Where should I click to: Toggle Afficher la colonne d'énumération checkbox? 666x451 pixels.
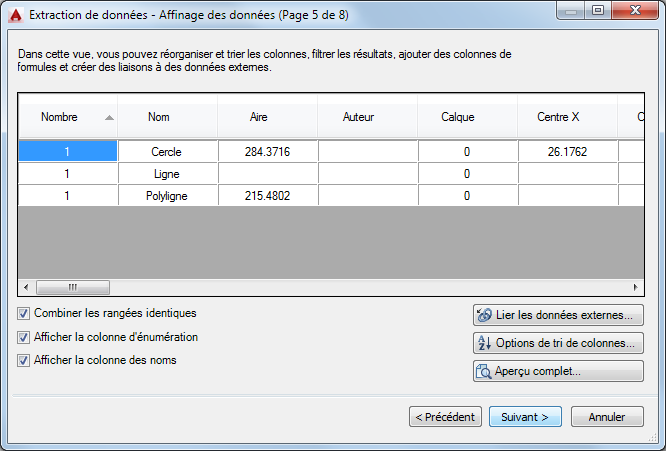coord(24,337)
